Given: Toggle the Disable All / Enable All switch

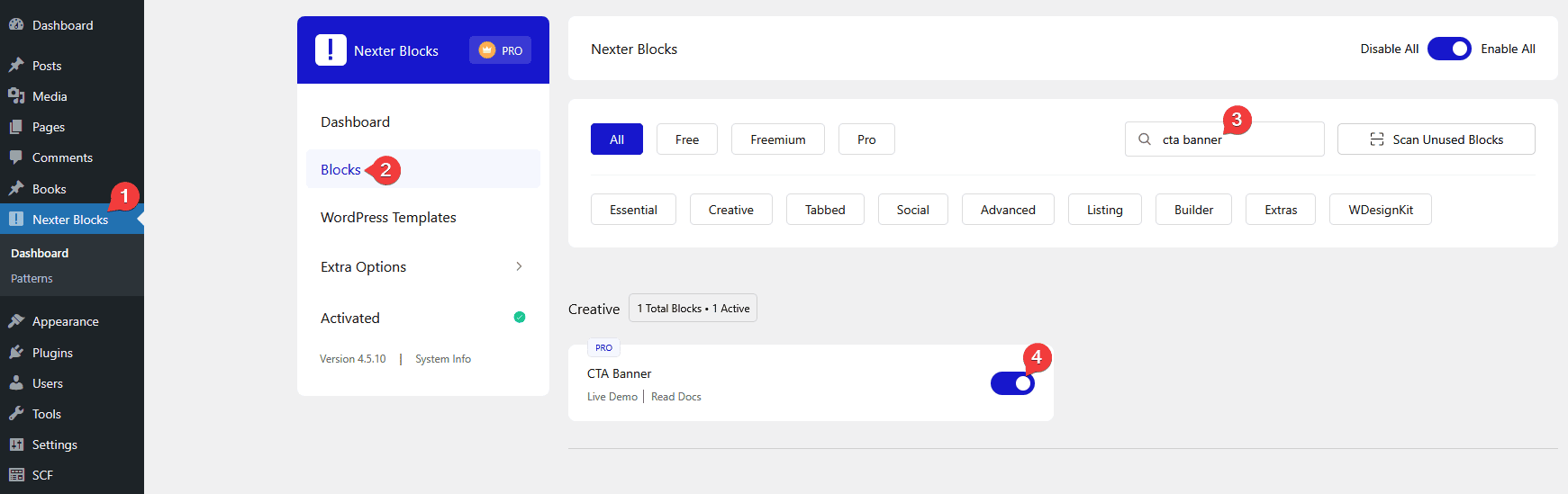Looking at the screenshot, I should [1449, 49].
